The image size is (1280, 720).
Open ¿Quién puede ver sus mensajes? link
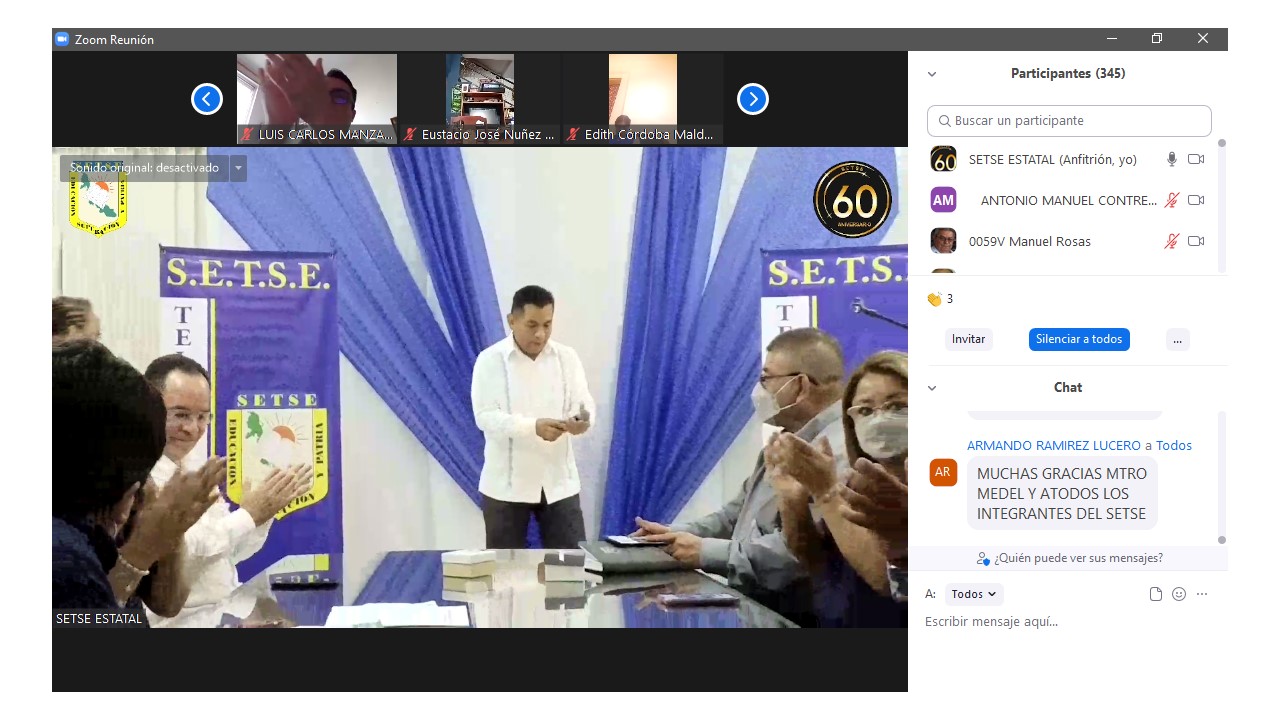coord(1070,558)
